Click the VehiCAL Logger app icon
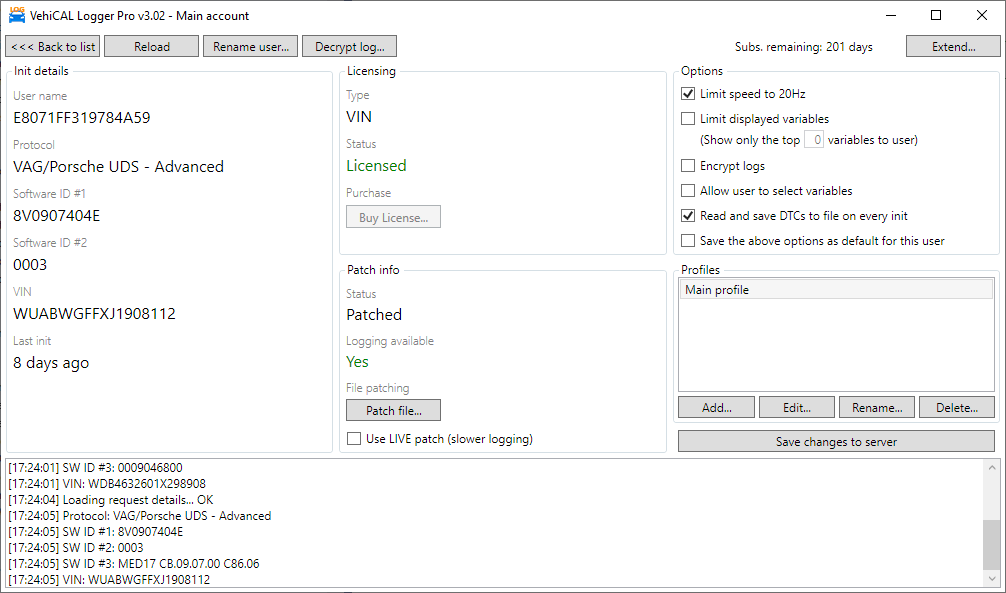The width and height of the screenshot is (1006, 593). 17,15
